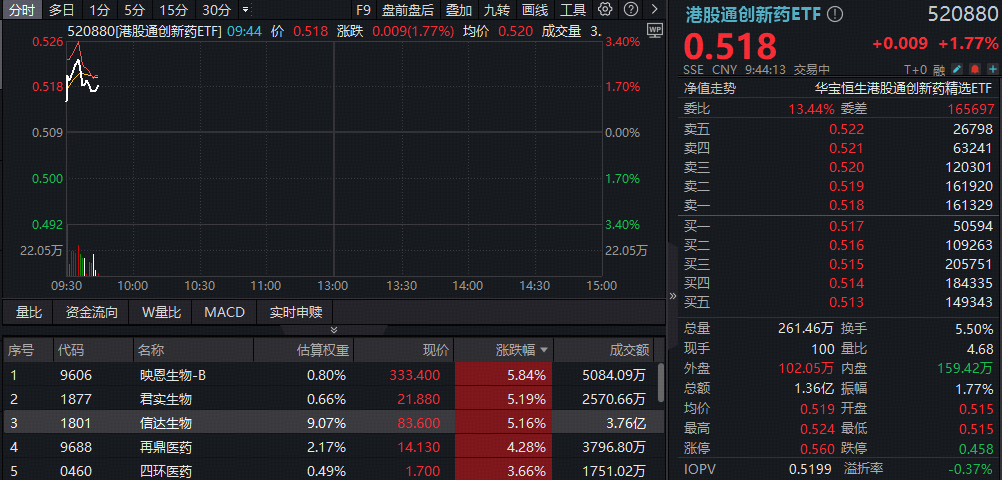Select the 分时 chart tab
Viewport: 1002px width, 480px height.
pyautogui.click(x=21, y=10)
